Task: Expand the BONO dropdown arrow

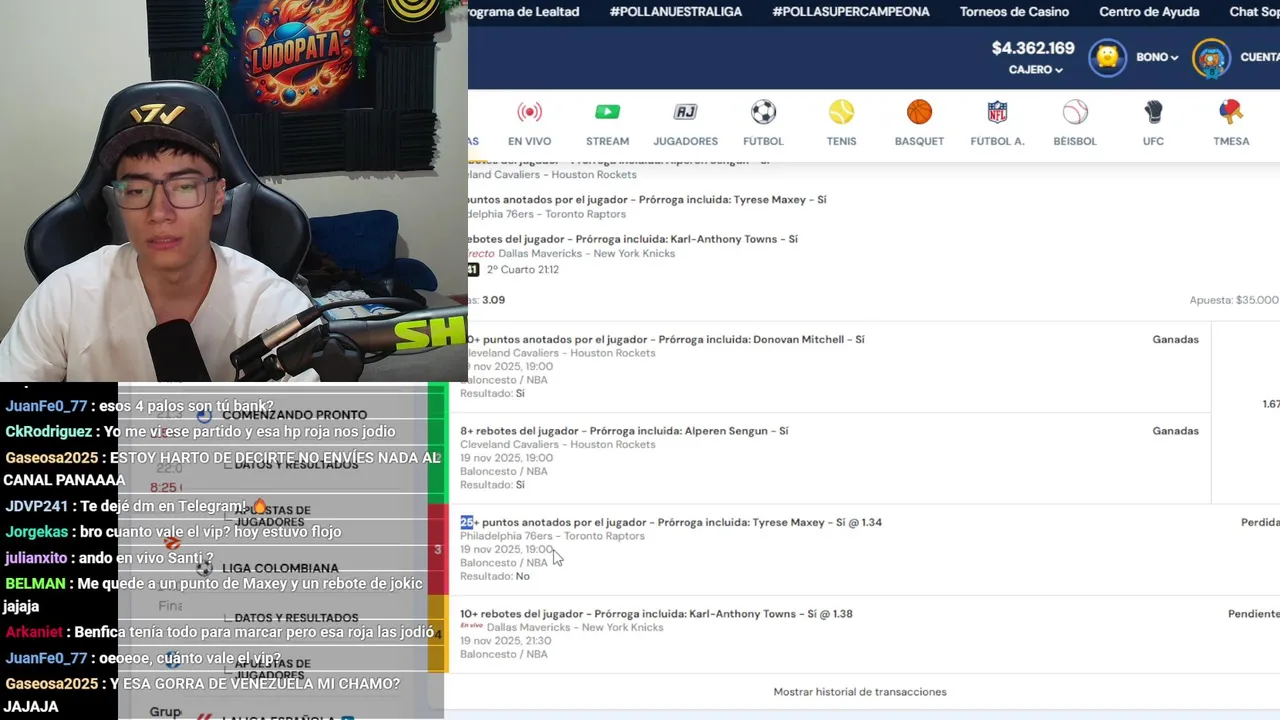Action: 1174,58
